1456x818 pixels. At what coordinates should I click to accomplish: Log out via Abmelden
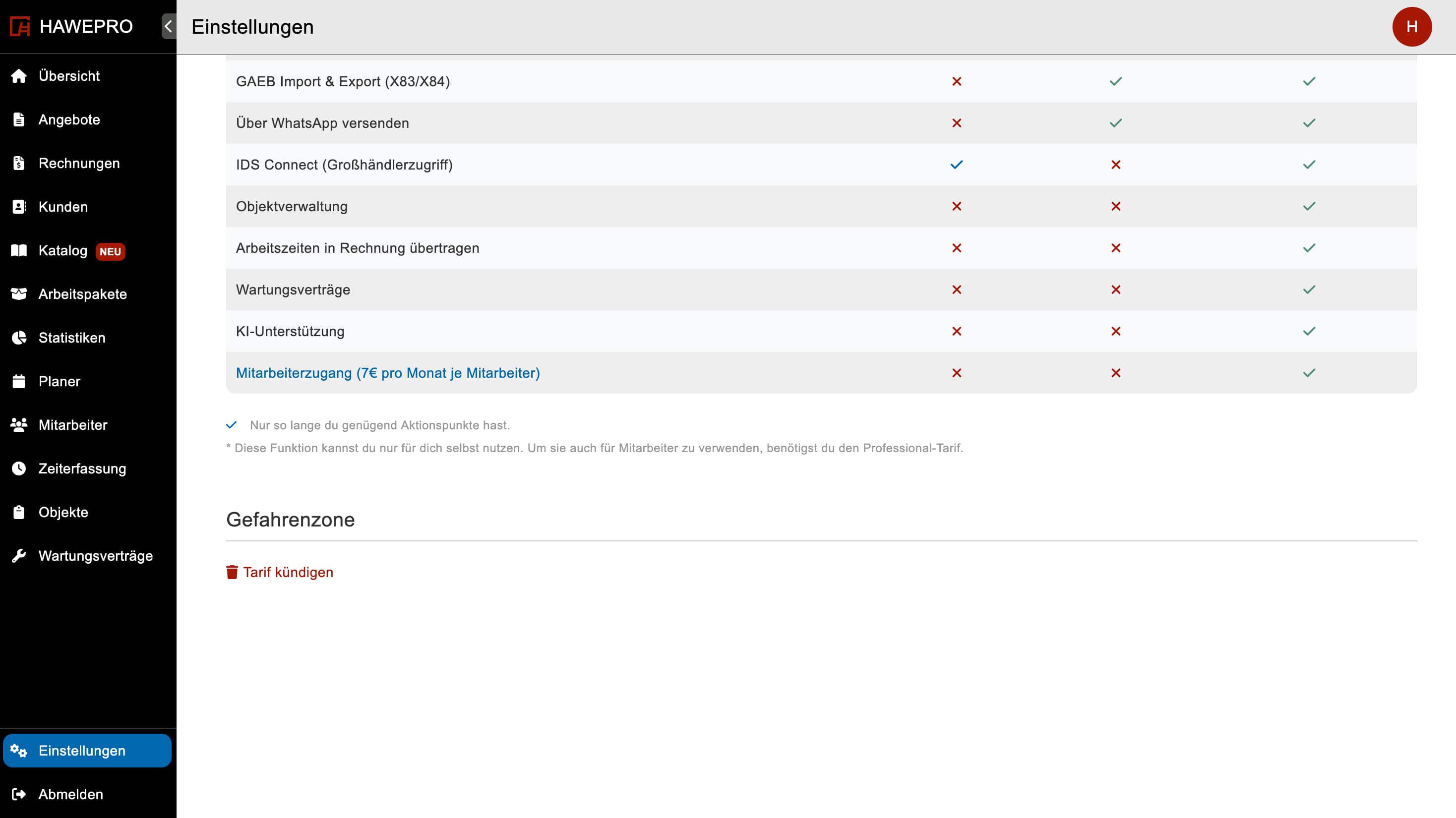coord(70,794)
